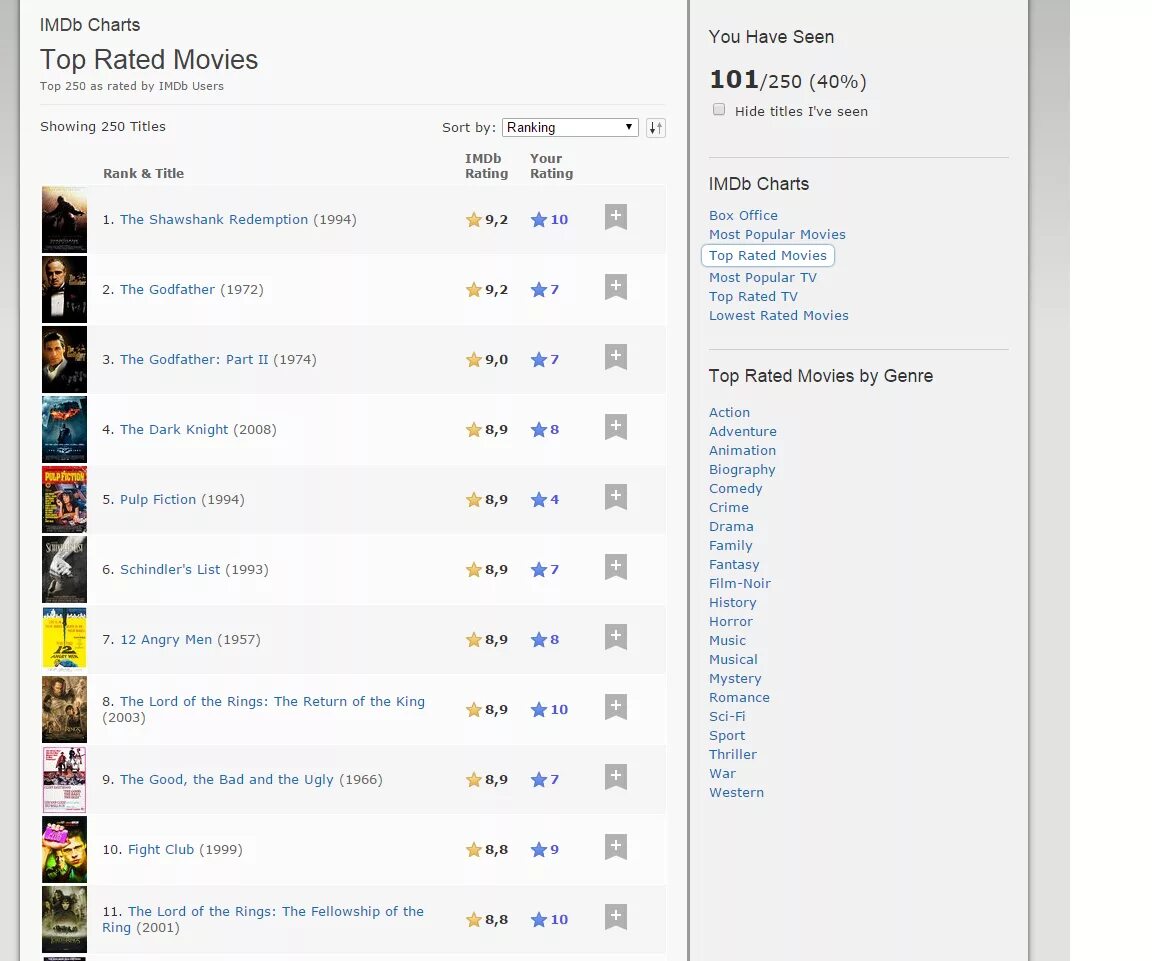
Task: Open The Dark Knight title link
Action: [174, 430]
